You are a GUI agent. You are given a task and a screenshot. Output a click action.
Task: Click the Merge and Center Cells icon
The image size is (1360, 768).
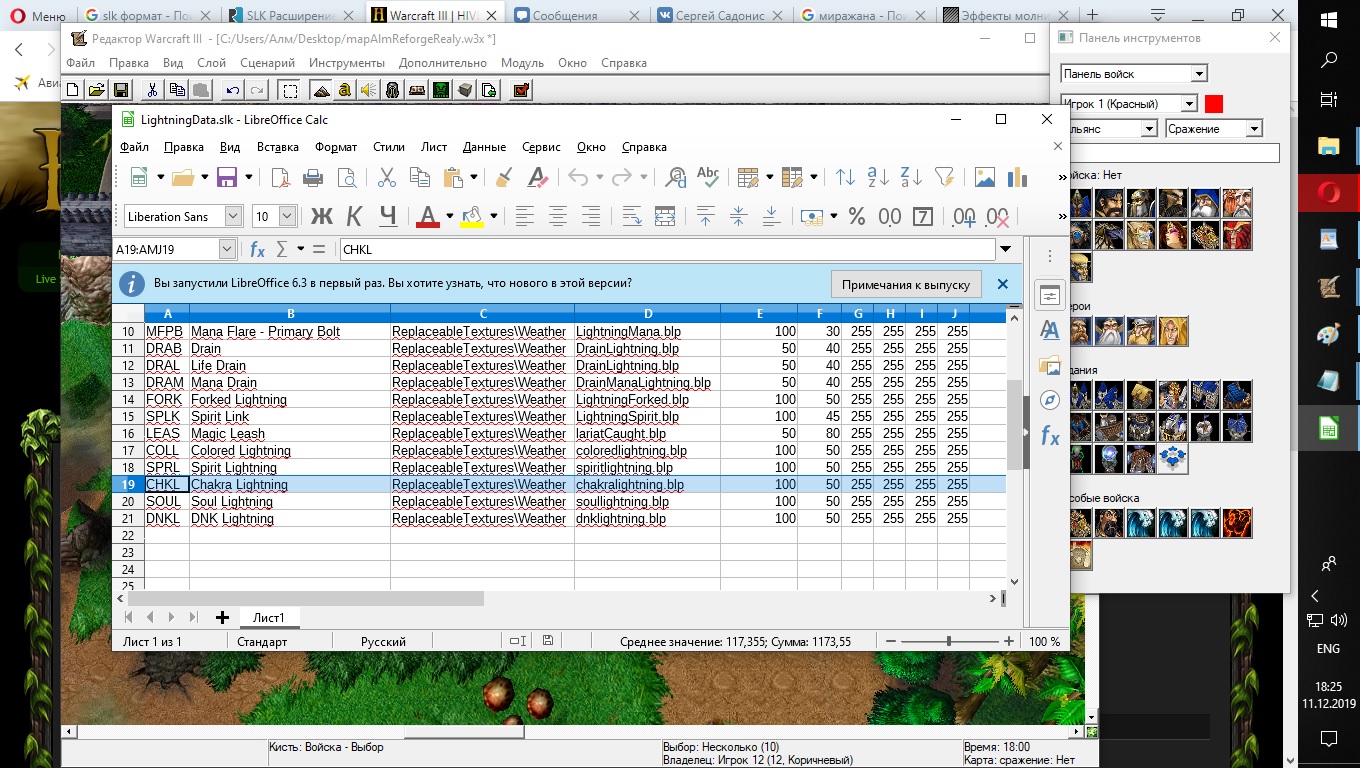click(x=664, y=216)
